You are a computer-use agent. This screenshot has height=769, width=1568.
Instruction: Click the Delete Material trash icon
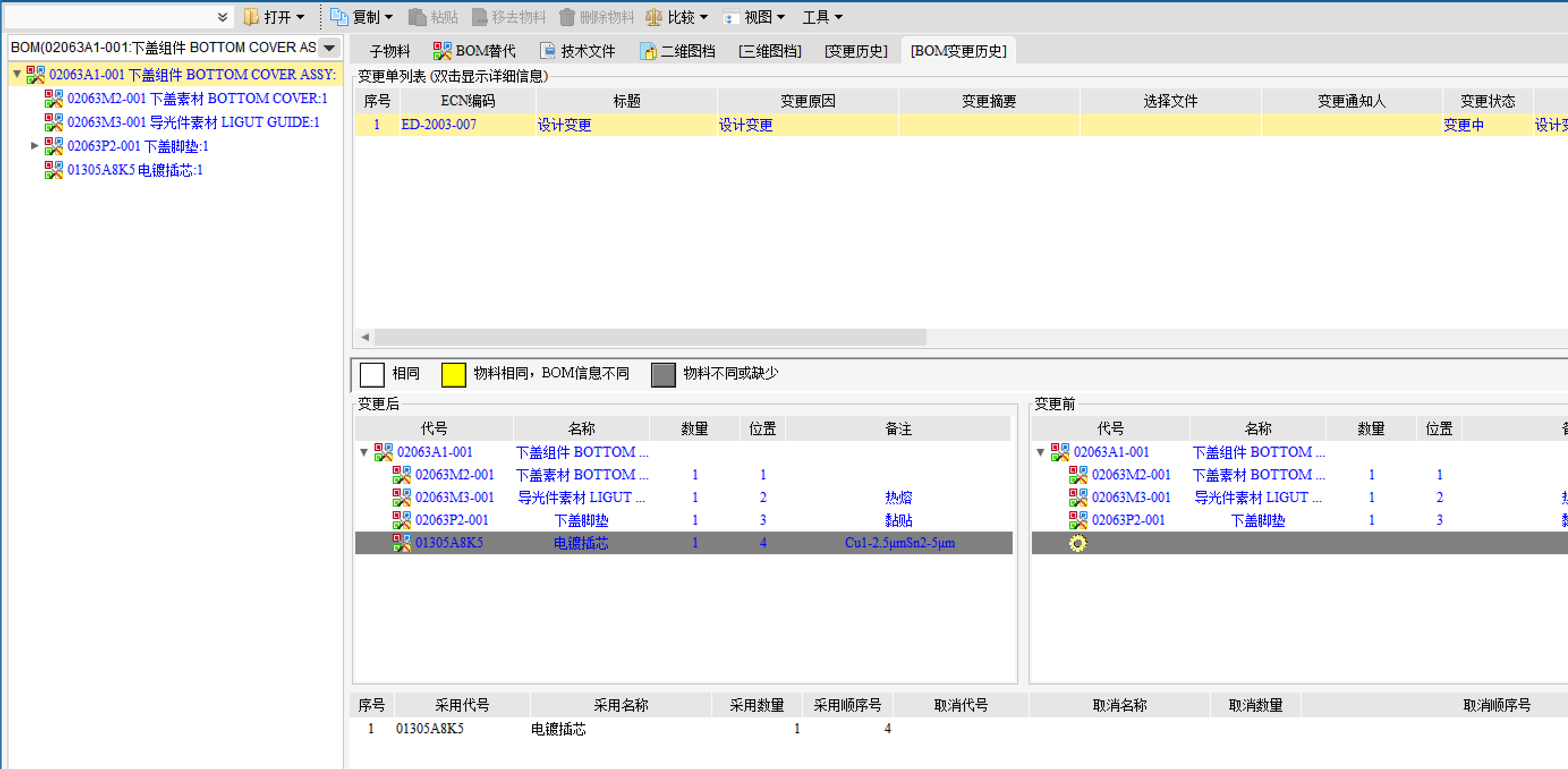[566, 17]
